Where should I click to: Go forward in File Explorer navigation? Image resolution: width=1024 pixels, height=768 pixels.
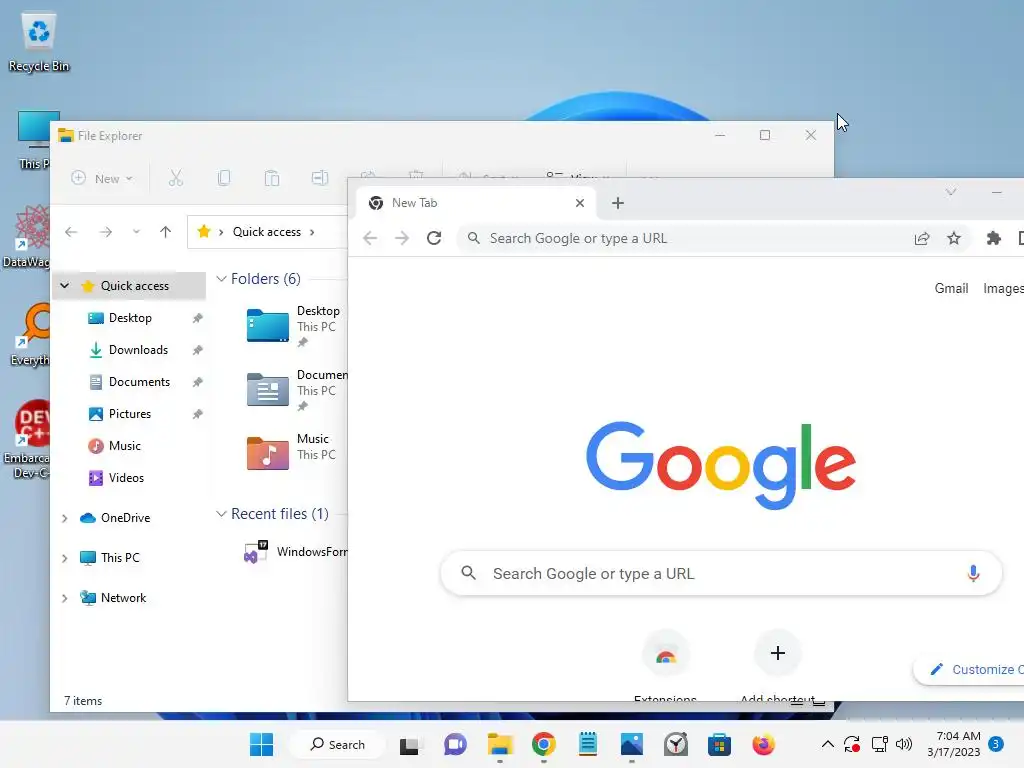[x=105, y=232]
